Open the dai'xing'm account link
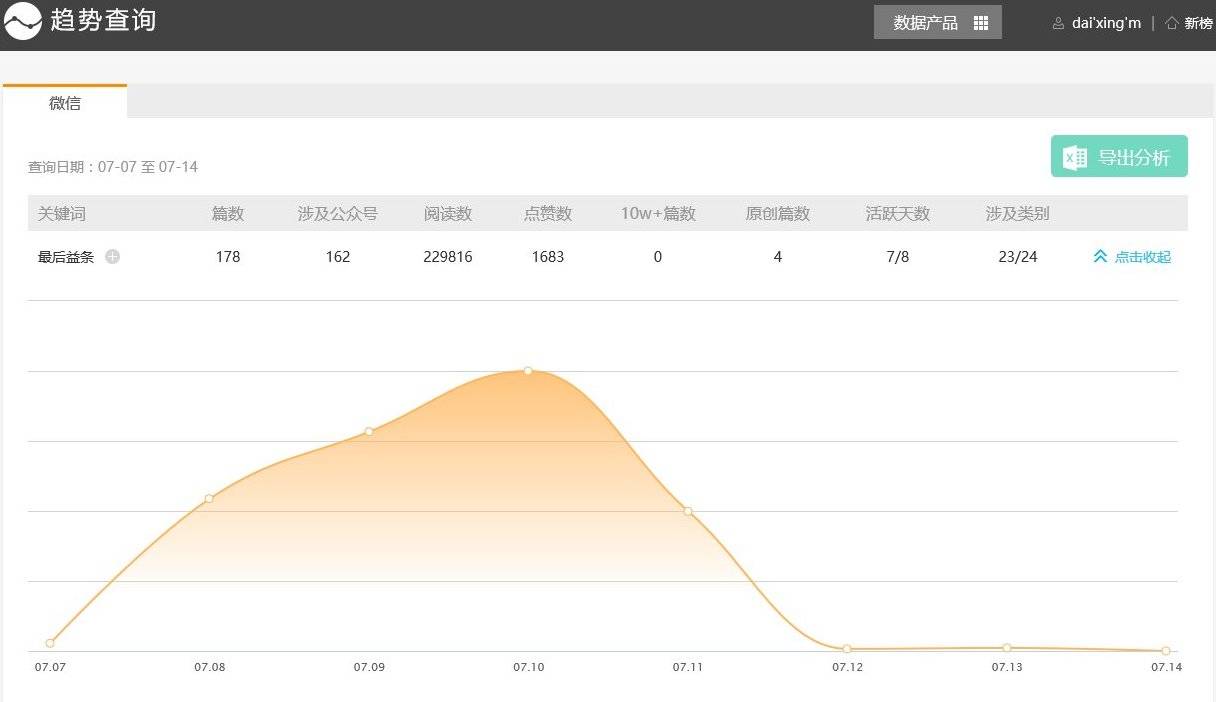The height and width of the screenshot is (702, 1216). click(1105, 23)
